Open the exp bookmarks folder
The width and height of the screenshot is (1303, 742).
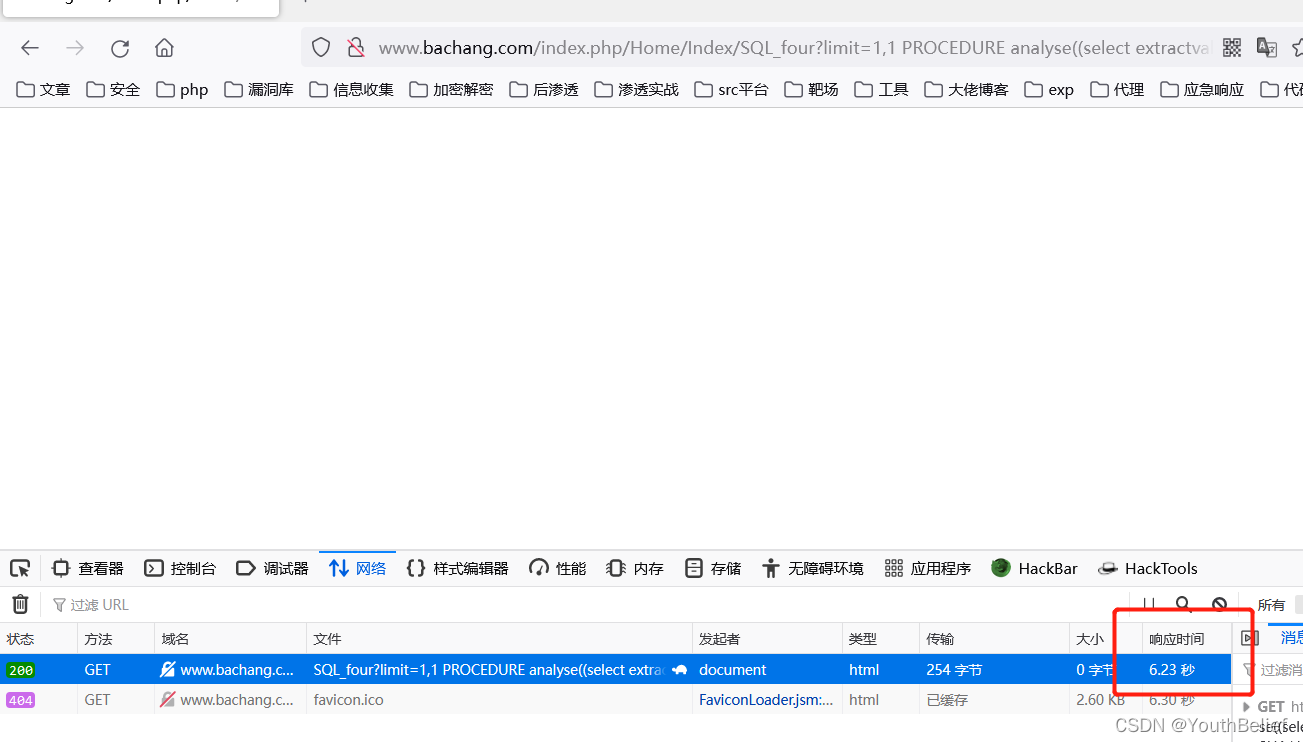1049,89
